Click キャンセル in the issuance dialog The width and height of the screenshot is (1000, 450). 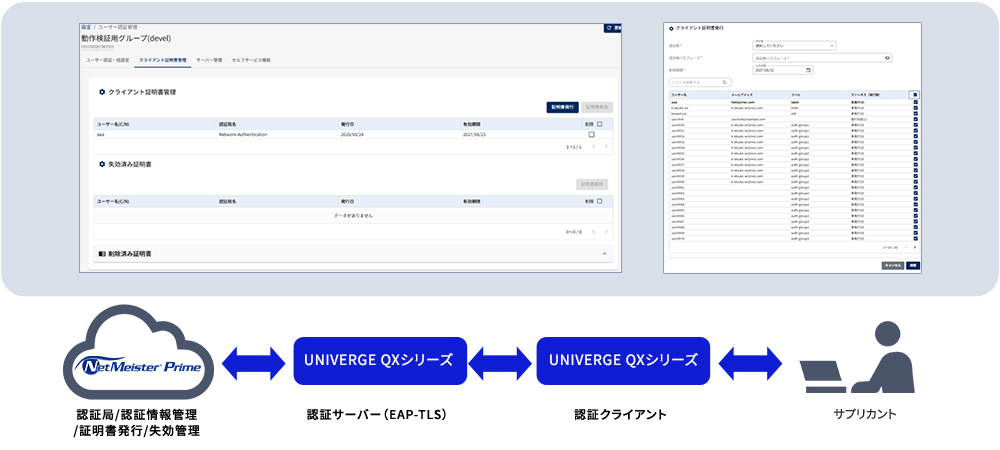pyautogui.click(x=892, y=265)
